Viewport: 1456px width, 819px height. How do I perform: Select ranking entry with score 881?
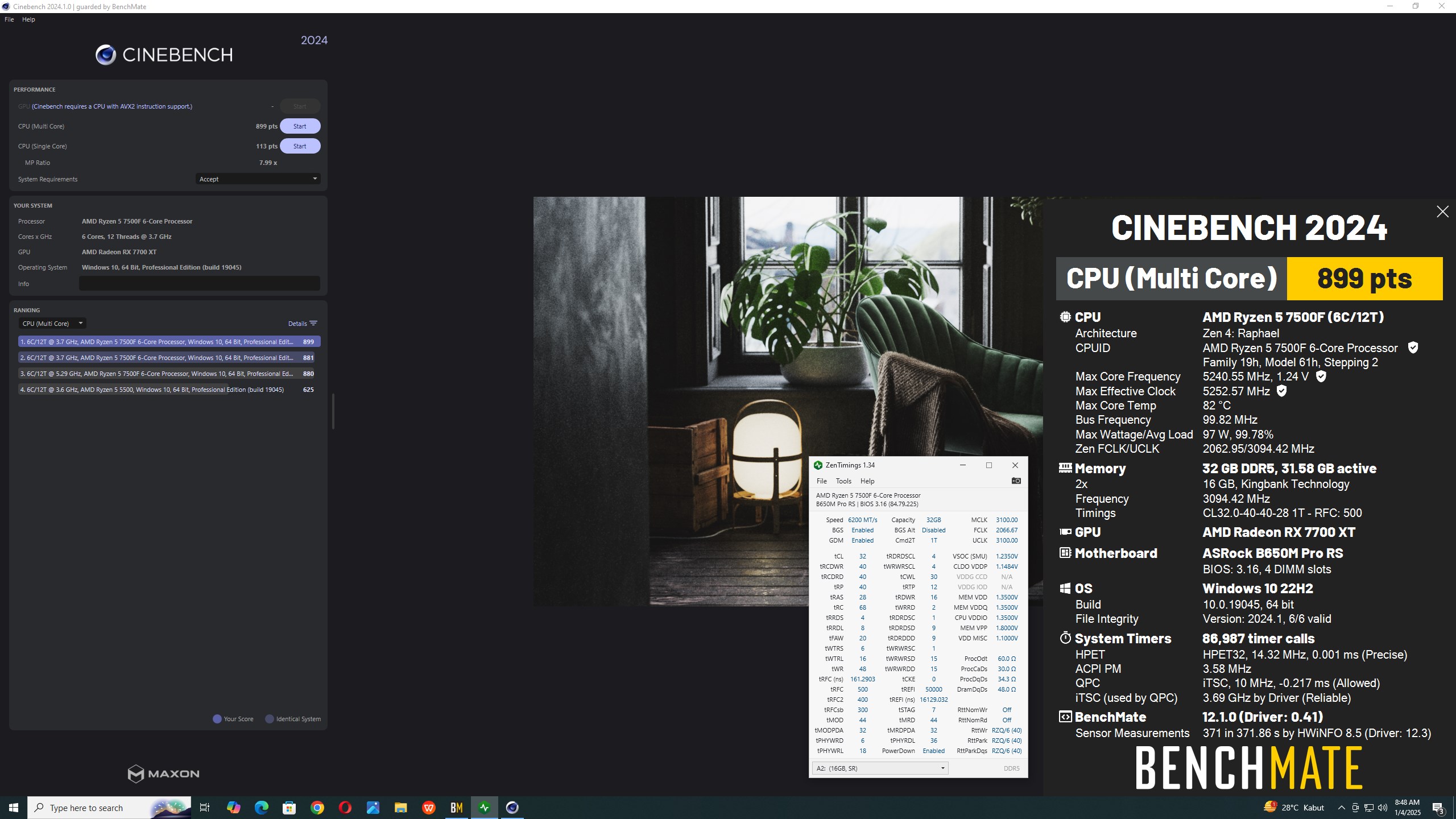pos(166,358)
